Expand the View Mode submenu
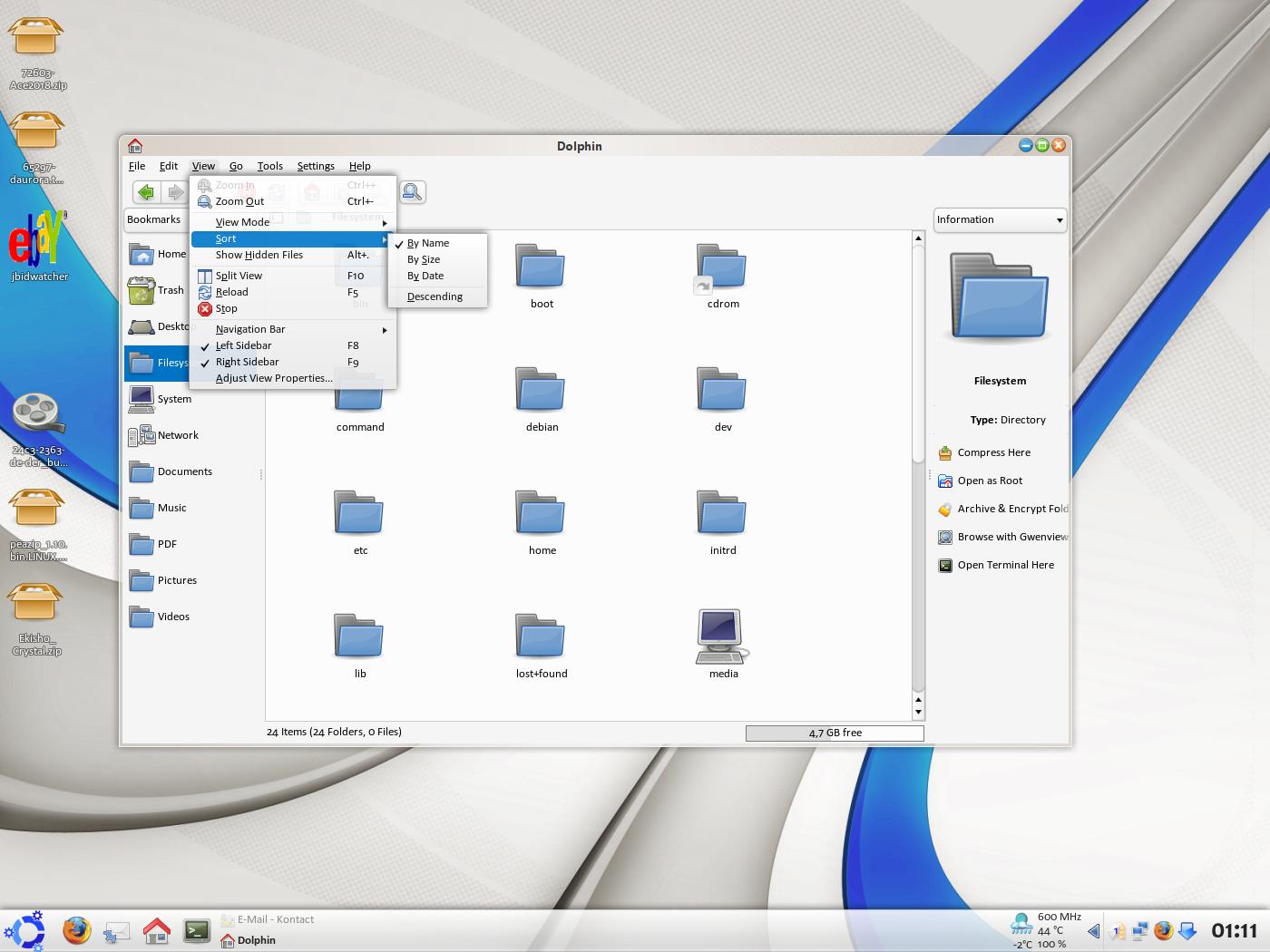The image size is (1270, 952). pyautogui.click(x=293, y=222)
